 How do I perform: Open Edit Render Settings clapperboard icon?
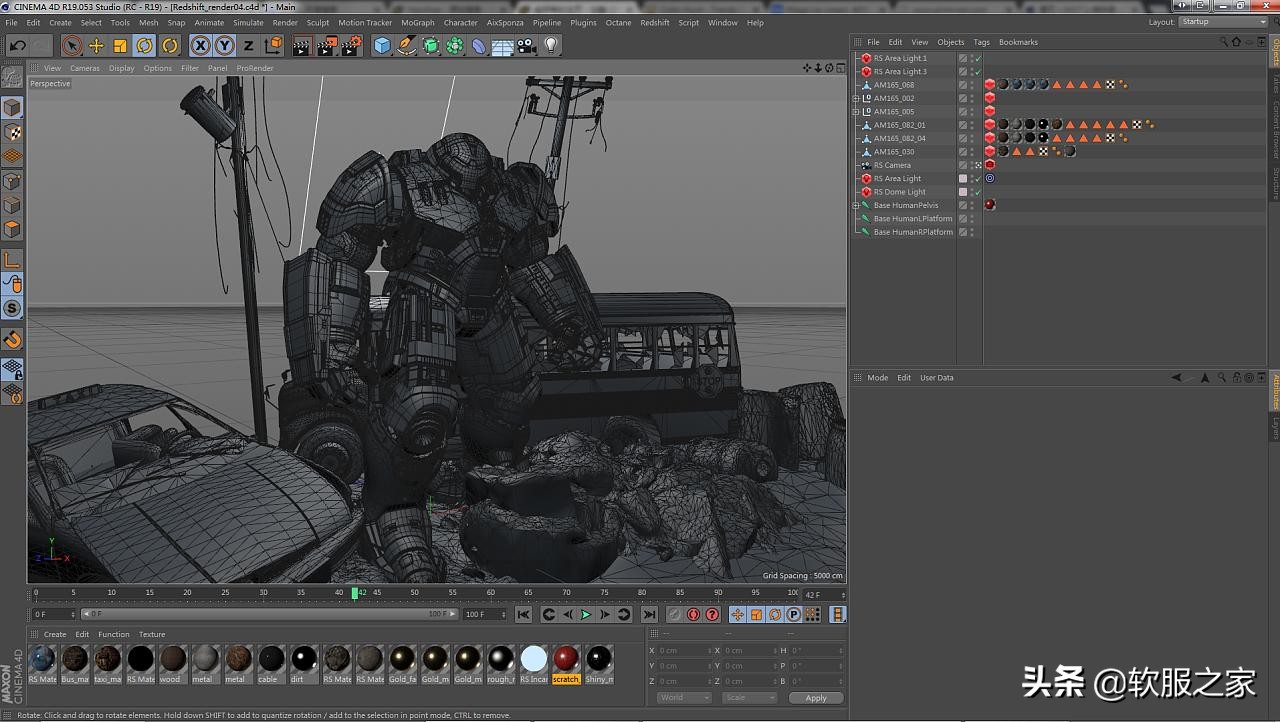click(351, 45)
